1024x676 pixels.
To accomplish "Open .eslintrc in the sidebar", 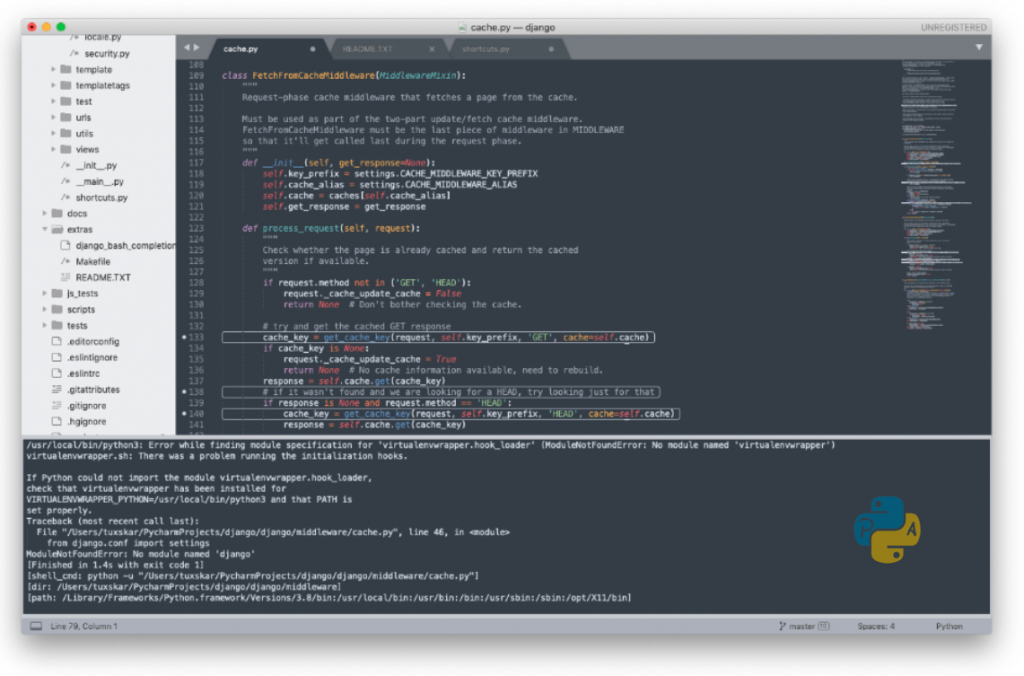I will [83, 374].
